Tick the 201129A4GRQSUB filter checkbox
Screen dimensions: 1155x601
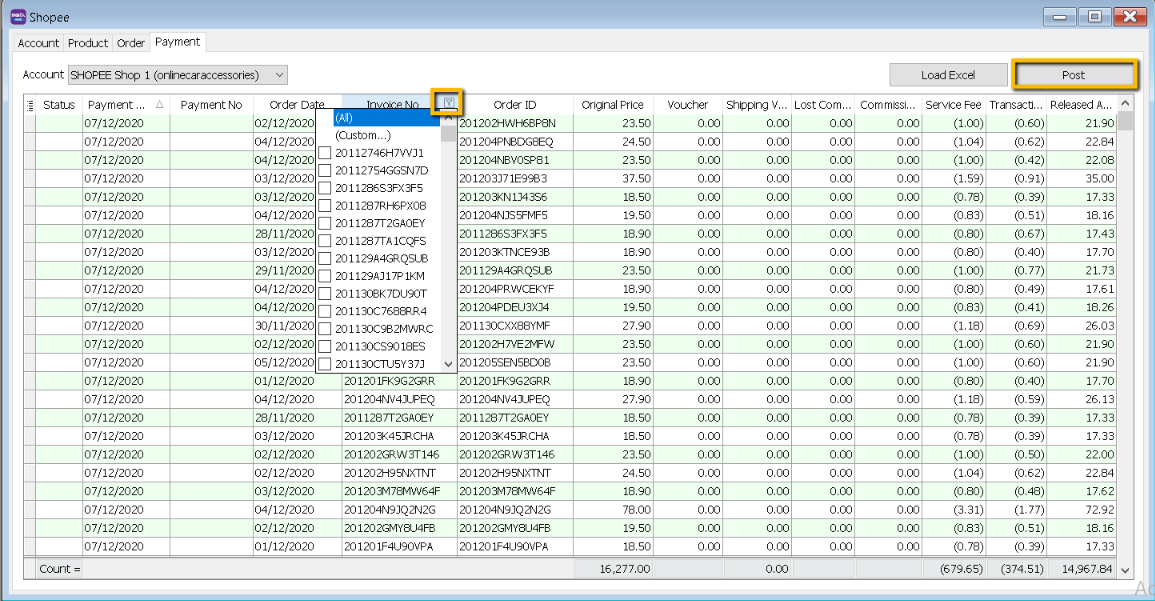click(x=325, y=258)
